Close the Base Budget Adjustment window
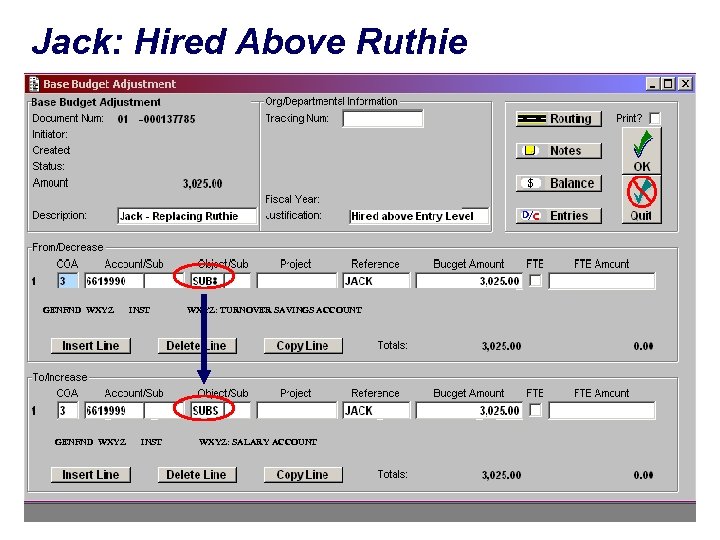 click(x=685, y=84)
